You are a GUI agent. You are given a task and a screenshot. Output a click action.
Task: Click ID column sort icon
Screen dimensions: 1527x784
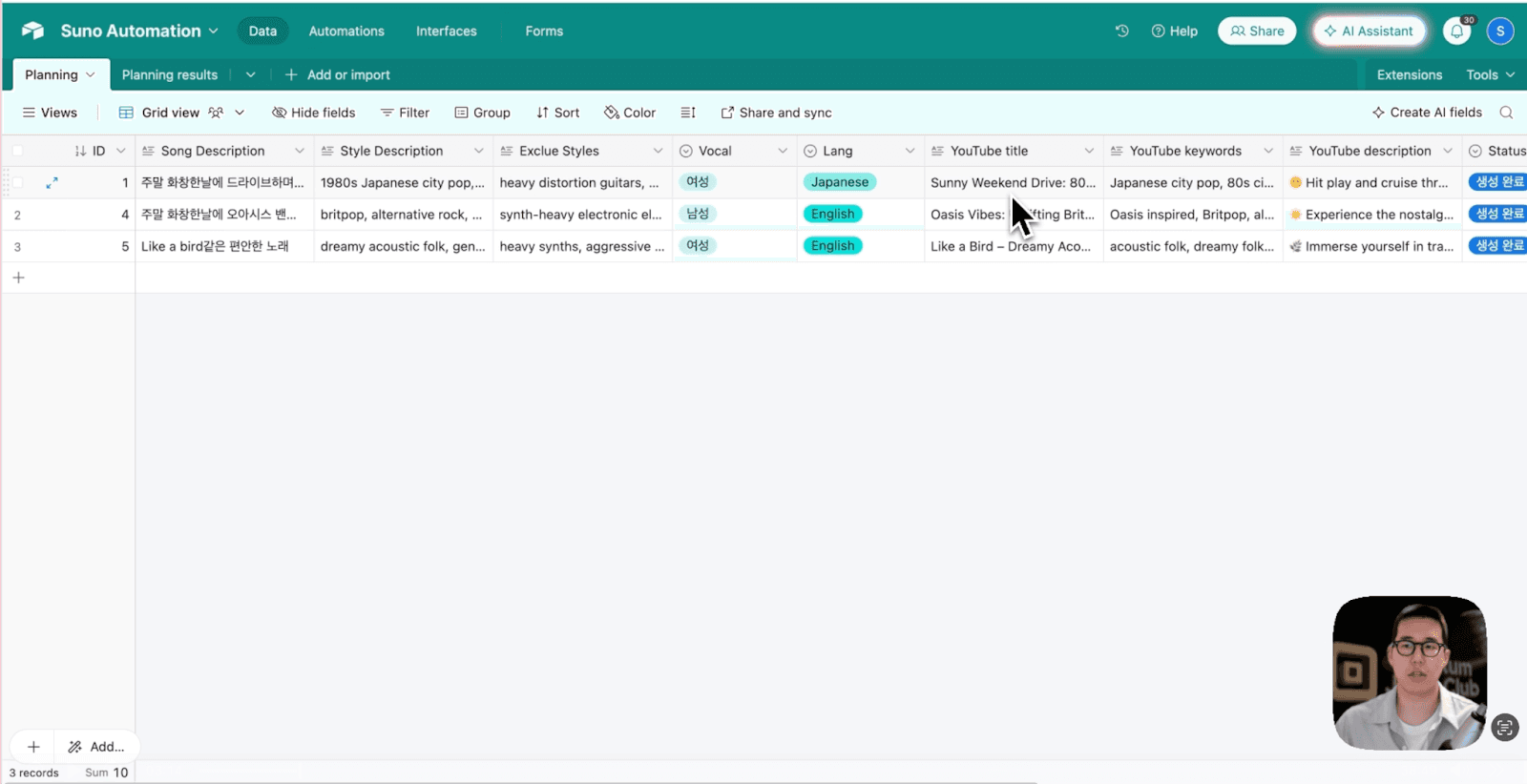[x=80, y=151]
